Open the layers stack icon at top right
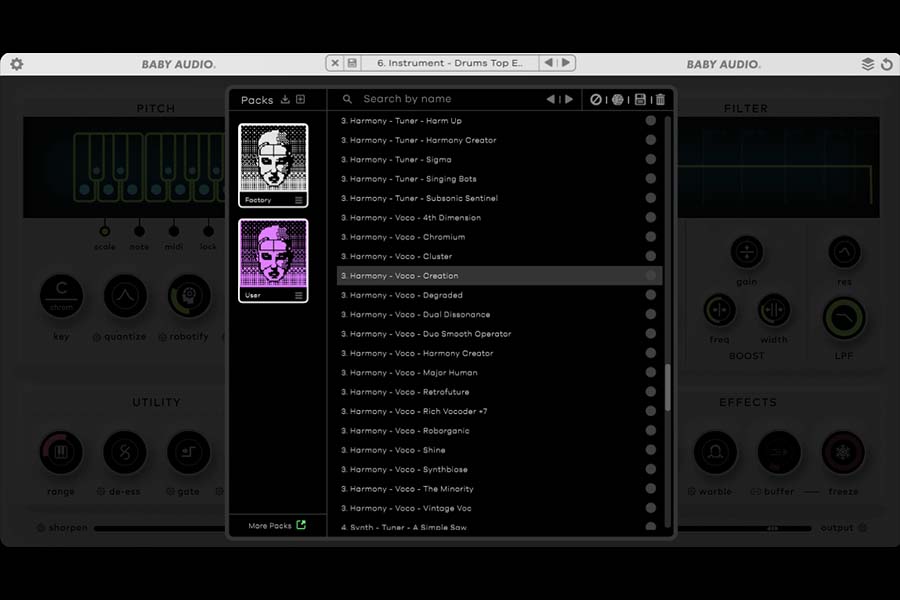 [868, 64]
